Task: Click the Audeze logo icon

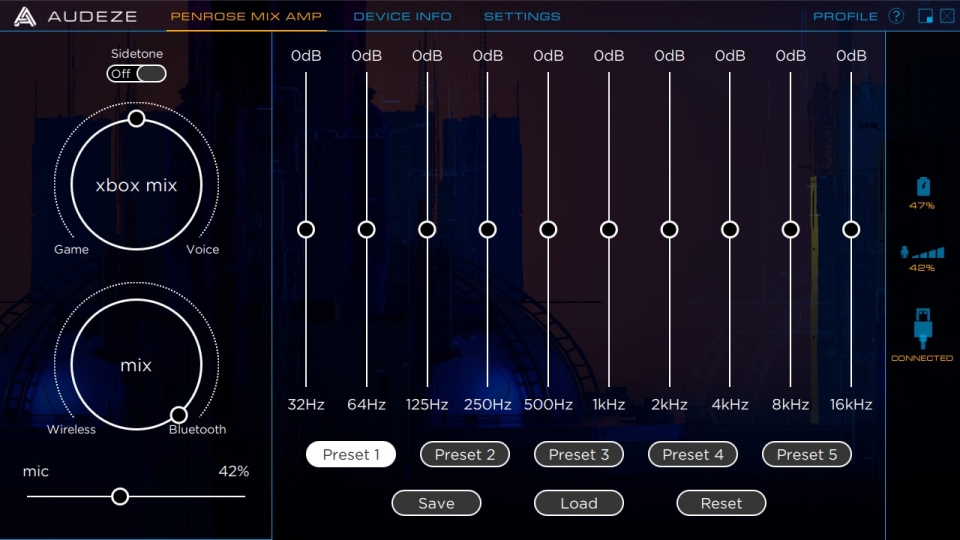Action: (24, 17)
